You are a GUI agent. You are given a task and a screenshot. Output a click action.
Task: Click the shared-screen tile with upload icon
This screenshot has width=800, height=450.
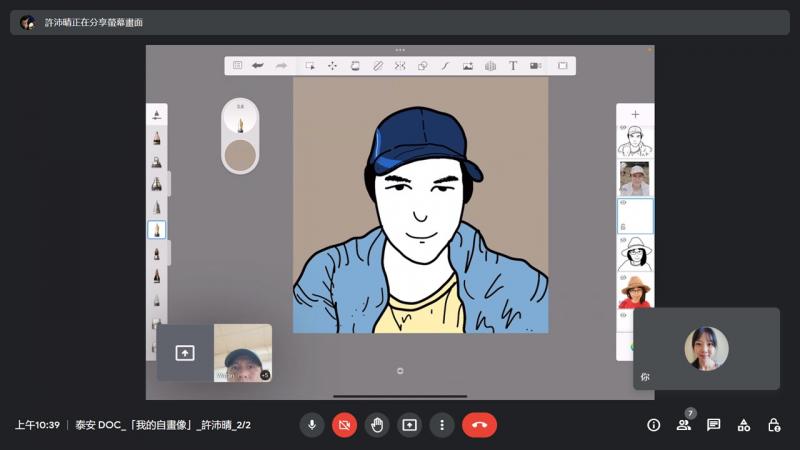tap(185, 353)
